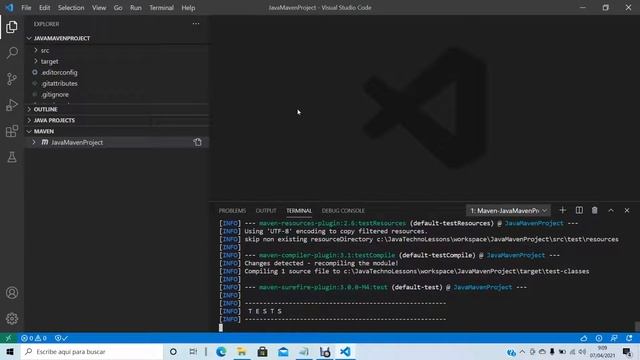Viewport: 640px width, 360px height.
Task: Switch to the PROBLEMS tab
Action: pos(232,211)
